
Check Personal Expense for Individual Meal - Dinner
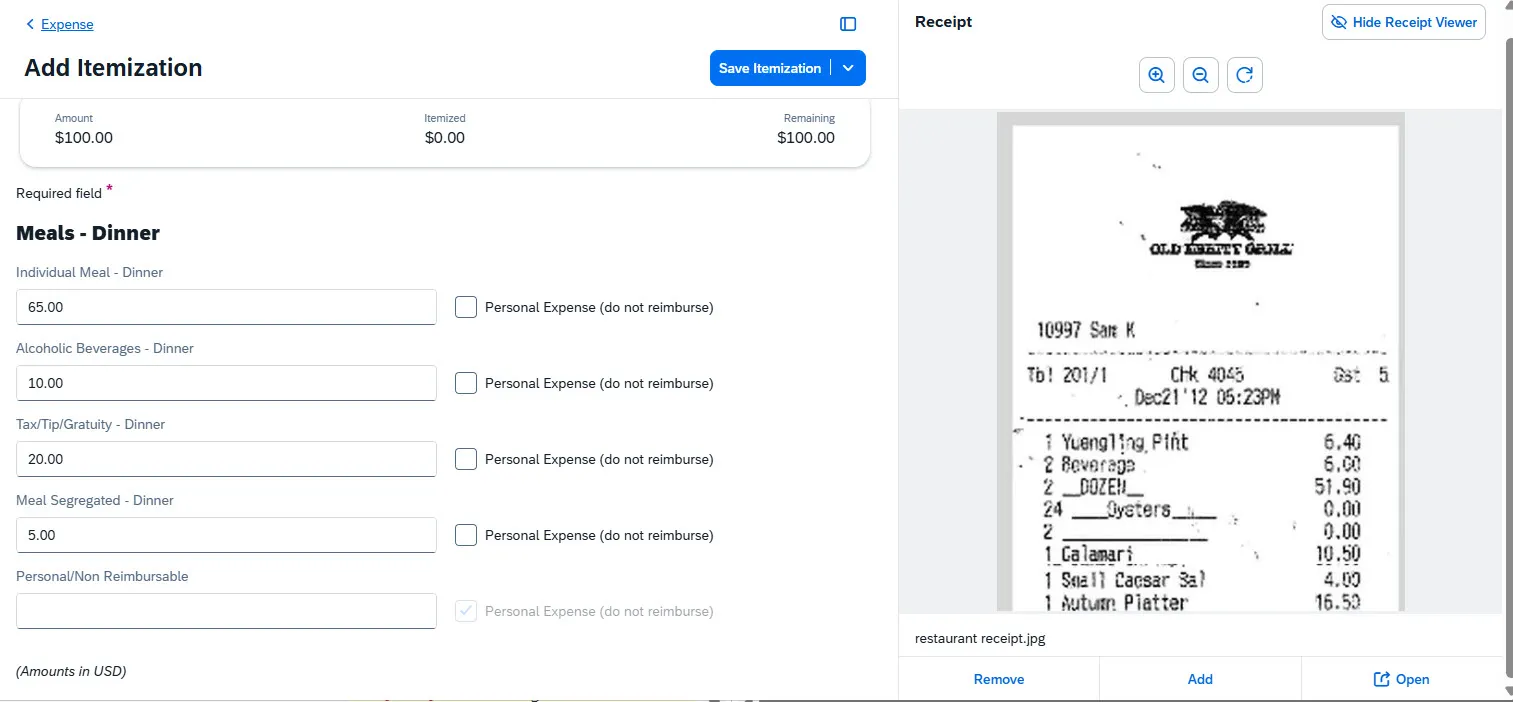pyautogui.click(x=466, y=307)
